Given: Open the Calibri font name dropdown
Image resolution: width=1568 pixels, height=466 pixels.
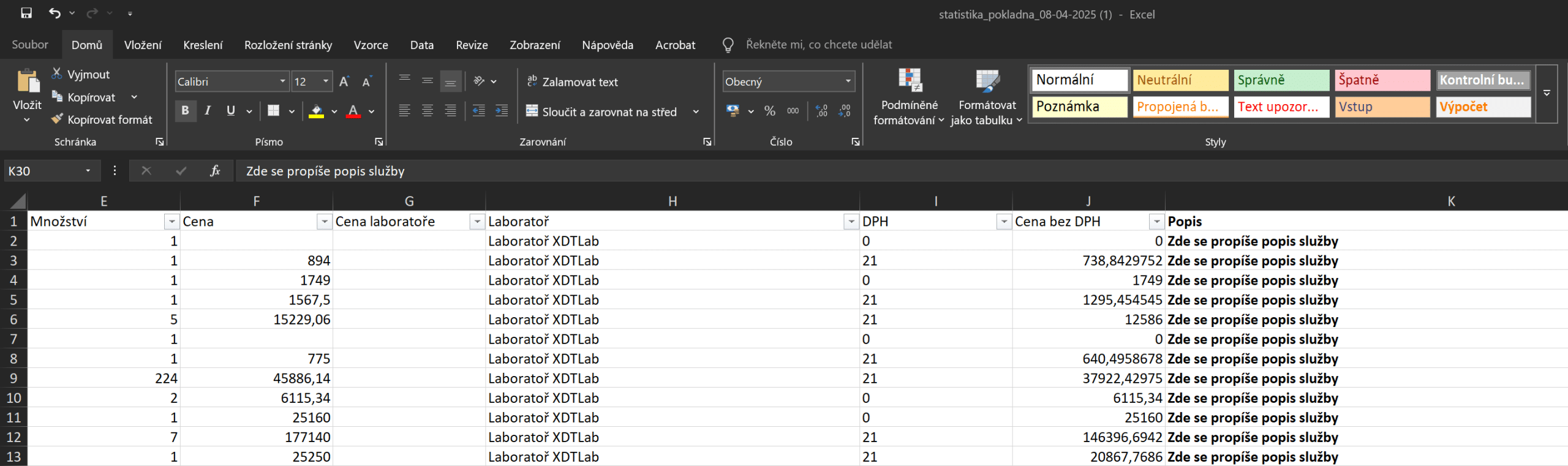Looking at the screenshot, I should coord(282,81).
